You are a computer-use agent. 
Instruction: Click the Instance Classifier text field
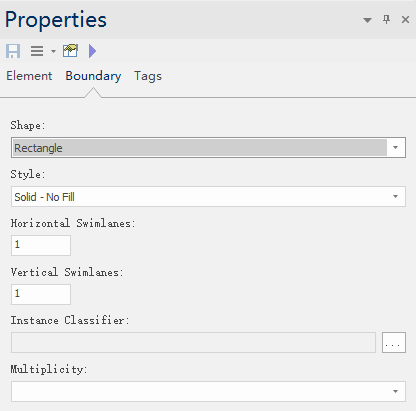193,342
